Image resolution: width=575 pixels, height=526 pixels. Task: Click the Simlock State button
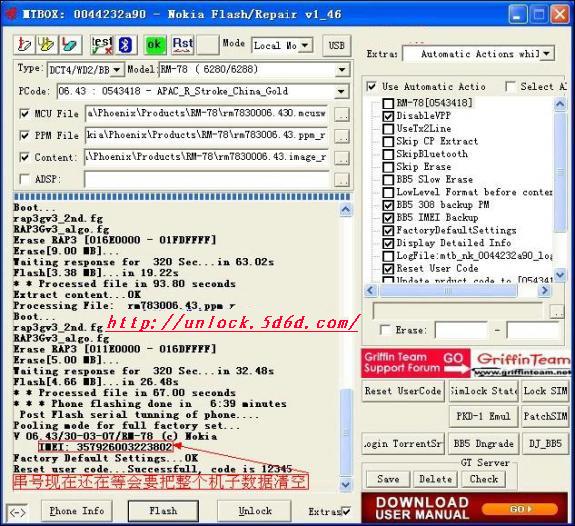click(483, 391)
